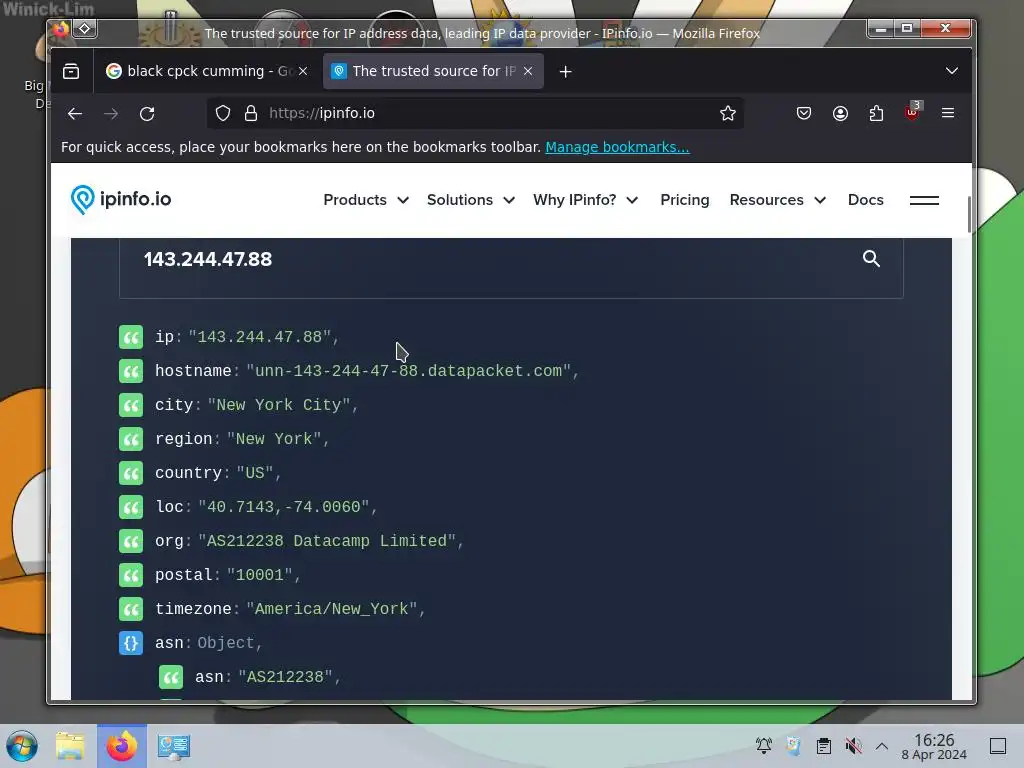Open the Extensions puzzle icon

tap(876, 114)
